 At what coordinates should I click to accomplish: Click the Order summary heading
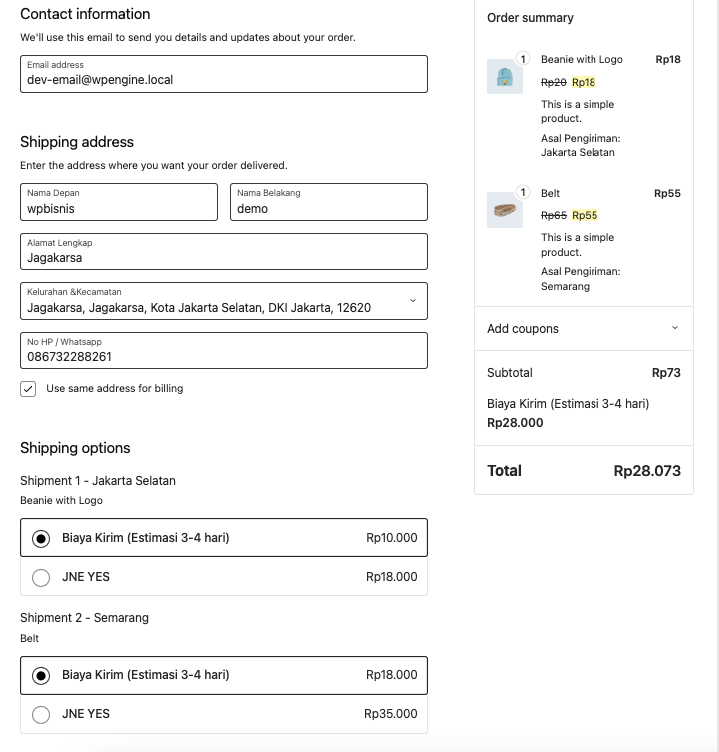click(x=530, y=18)
